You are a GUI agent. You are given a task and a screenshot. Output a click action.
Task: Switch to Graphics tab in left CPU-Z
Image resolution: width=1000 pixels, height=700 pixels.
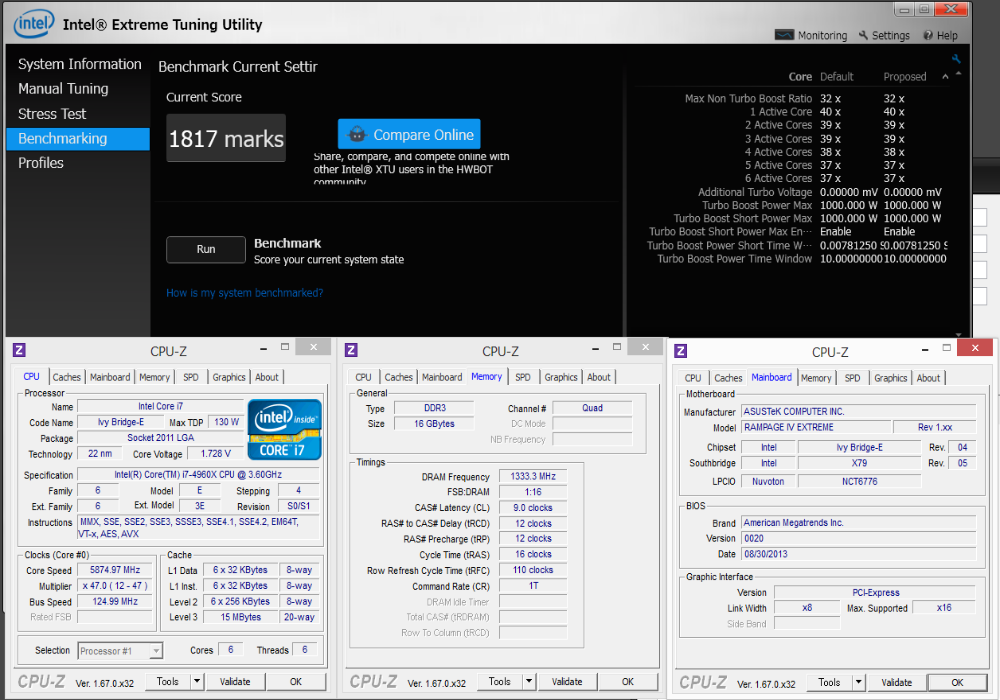pyautogui.click(x=229, y=377)
